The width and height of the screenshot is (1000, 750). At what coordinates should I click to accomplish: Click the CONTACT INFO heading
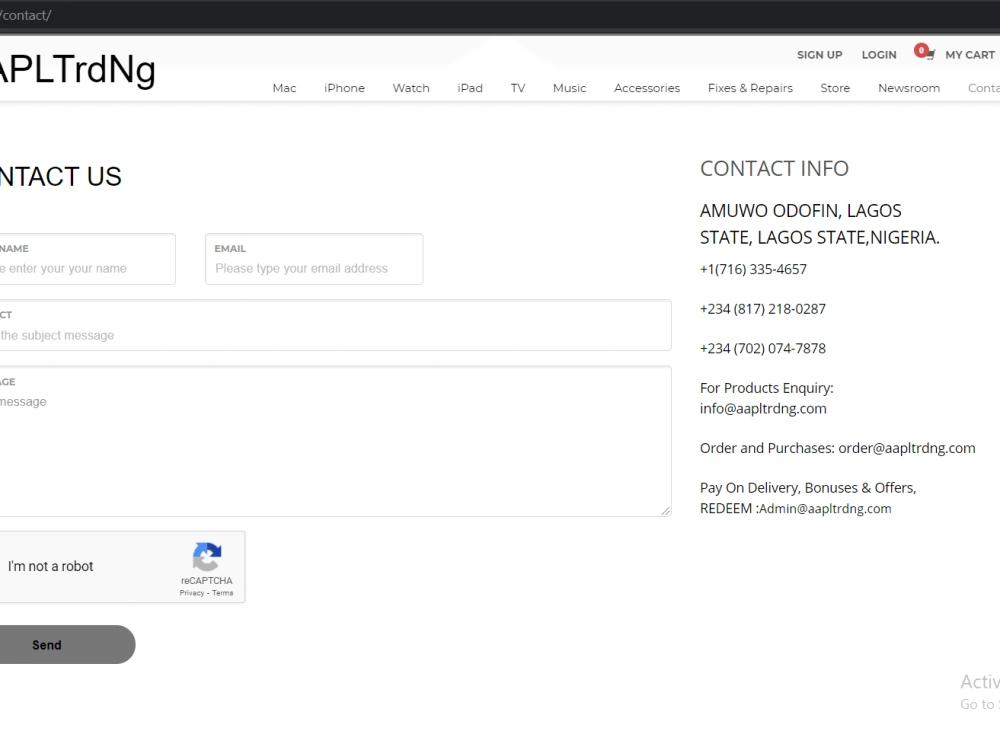(774, 169)
